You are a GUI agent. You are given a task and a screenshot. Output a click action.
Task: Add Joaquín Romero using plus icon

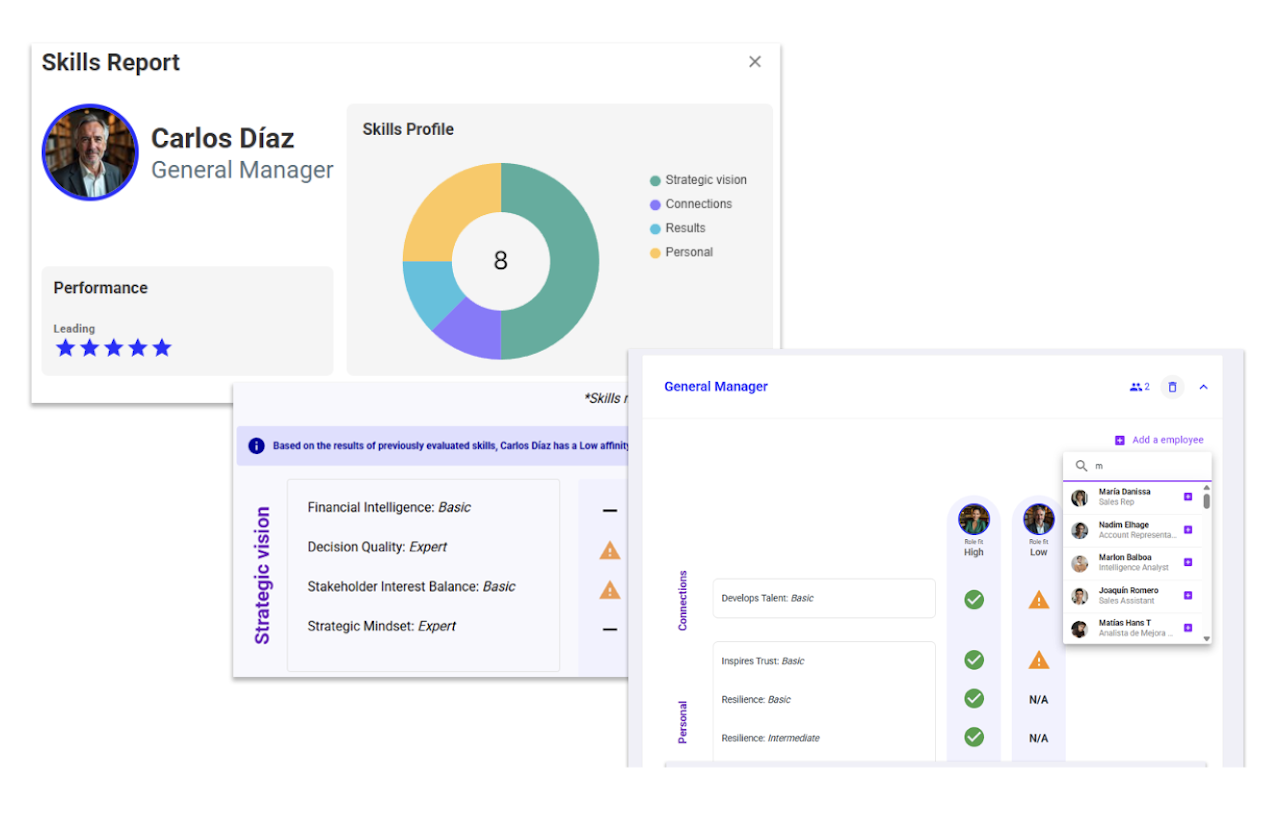tap(1188, 596)
